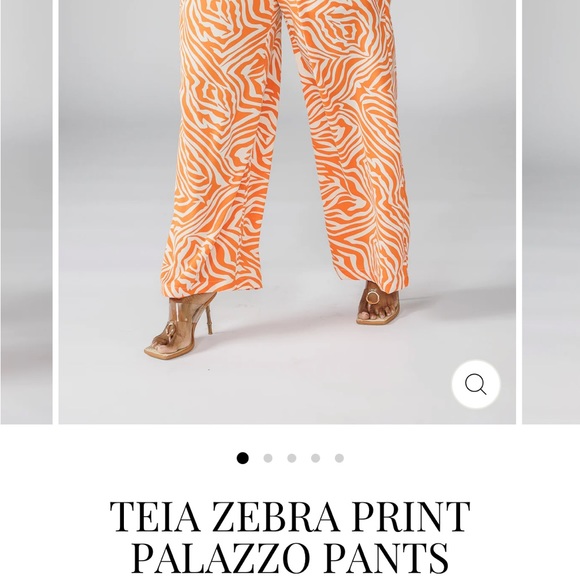This screenshot has height=580, width=580.
Task: Click the main orange zebra pants photo
Action: 287,212
